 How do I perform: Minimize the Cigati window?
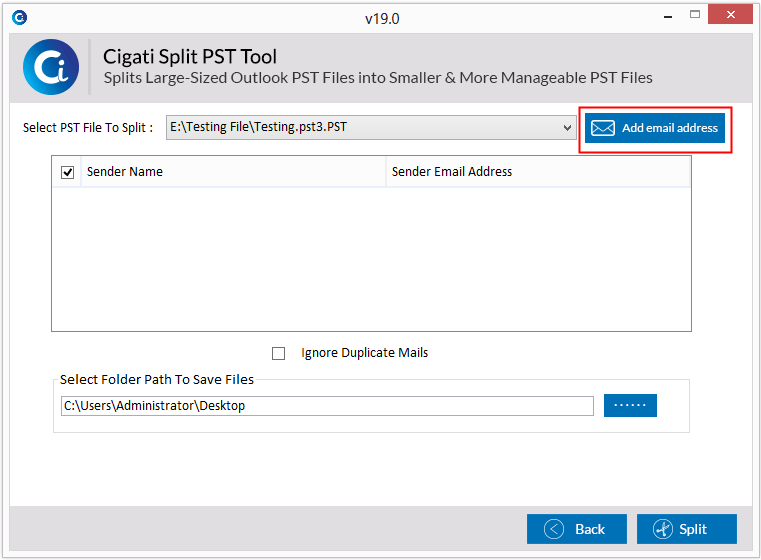[668, 16]
